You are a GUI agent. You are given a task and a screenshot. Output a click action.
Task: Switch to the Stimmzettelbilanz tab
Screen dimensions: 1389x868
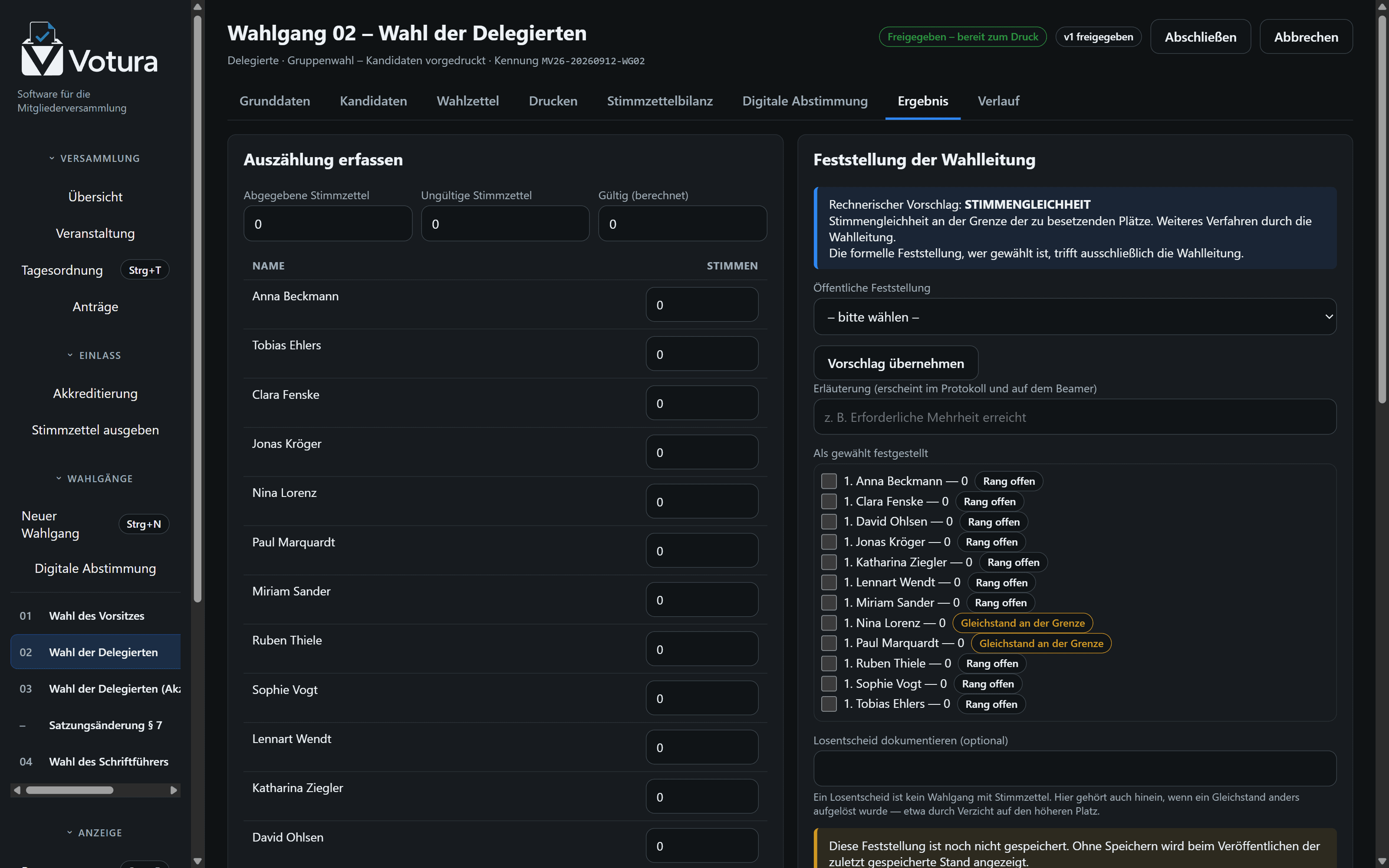coord(659,101)
